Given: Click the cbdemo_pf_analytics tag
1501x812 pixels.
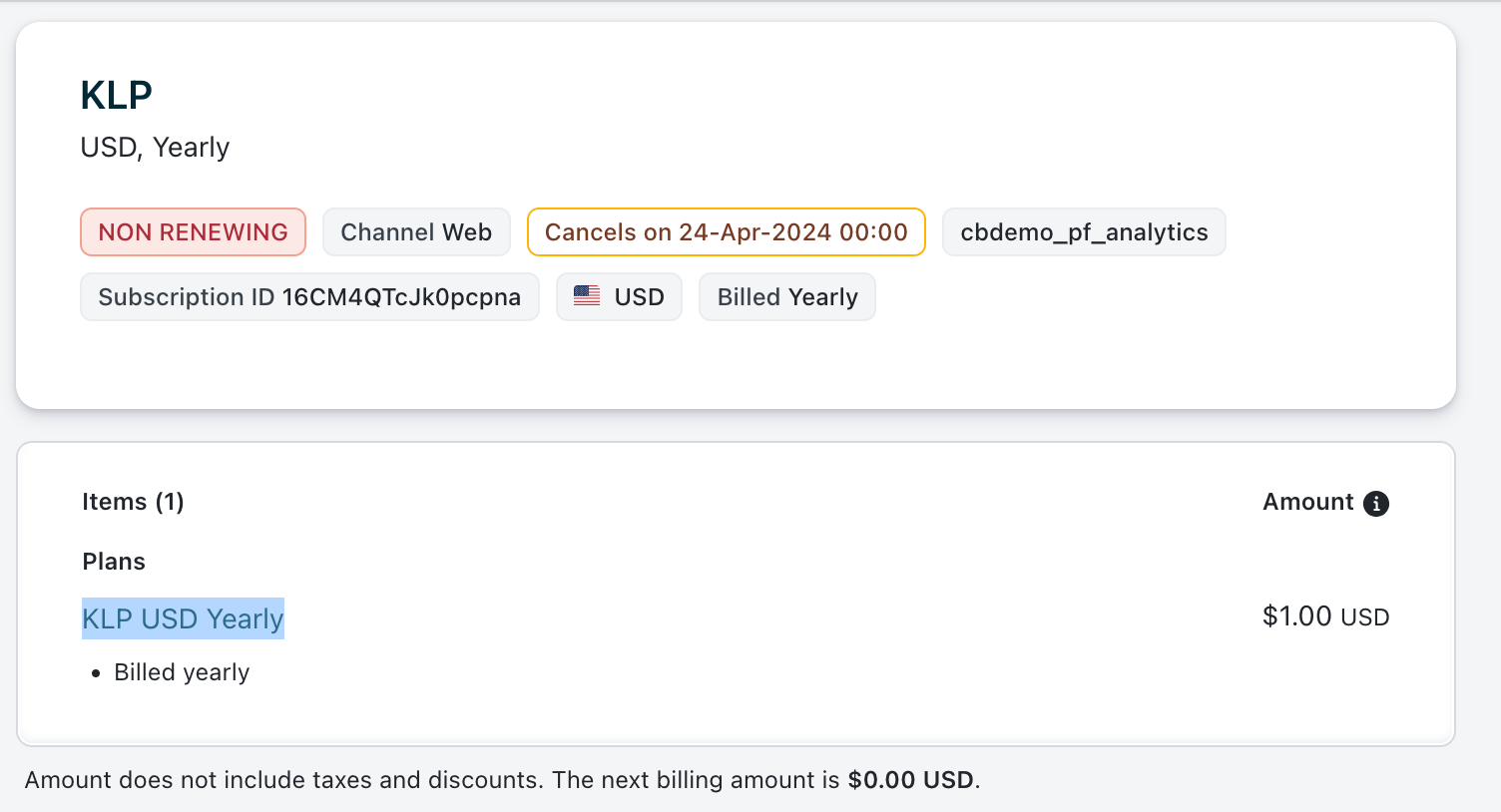Looking at the screenshot, I should pyautogui.click(x=1084, y=232).
